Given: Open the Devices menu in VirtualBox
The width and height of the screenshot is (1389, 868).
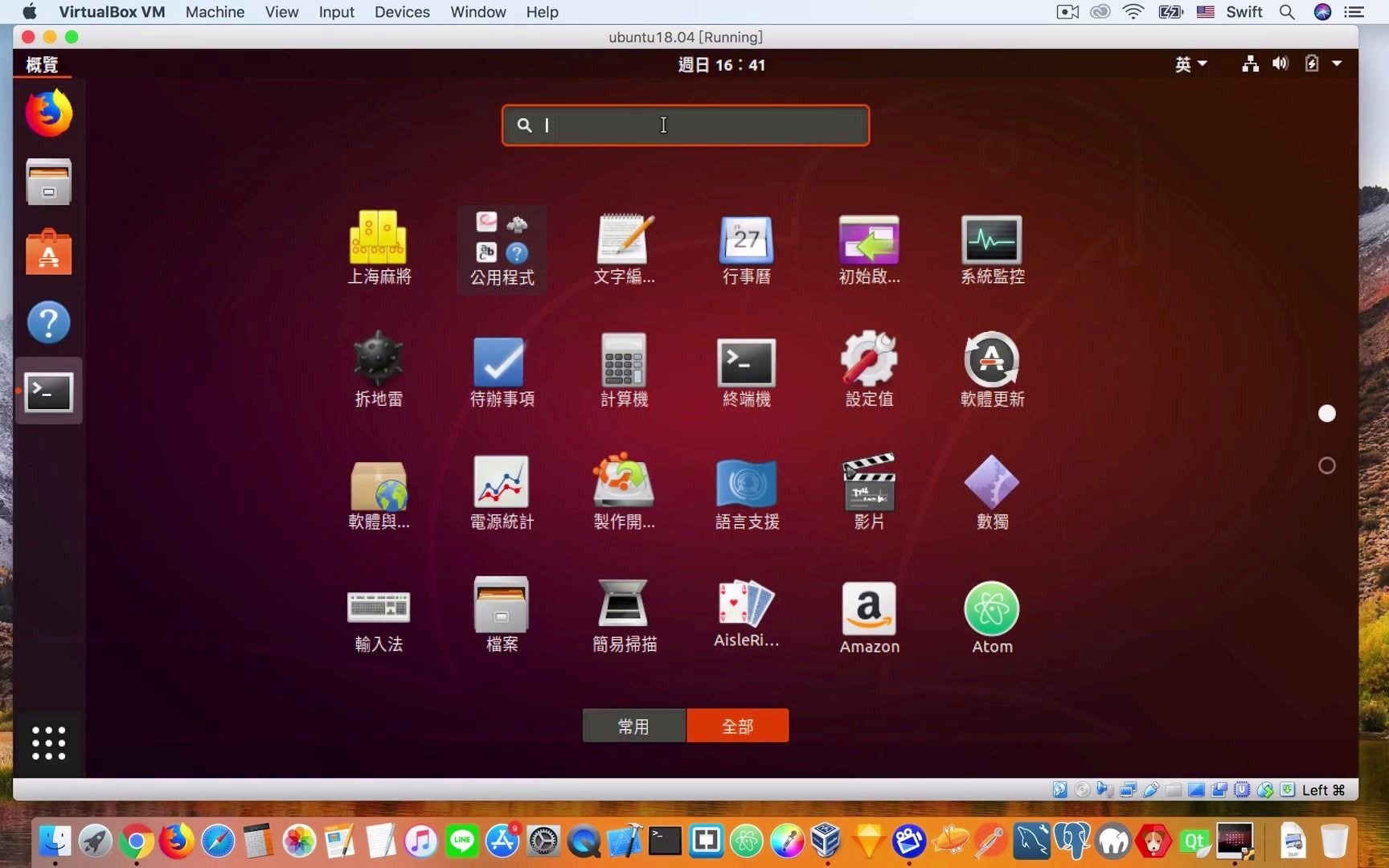Looking at the screenshot, I should click(402, 12).
